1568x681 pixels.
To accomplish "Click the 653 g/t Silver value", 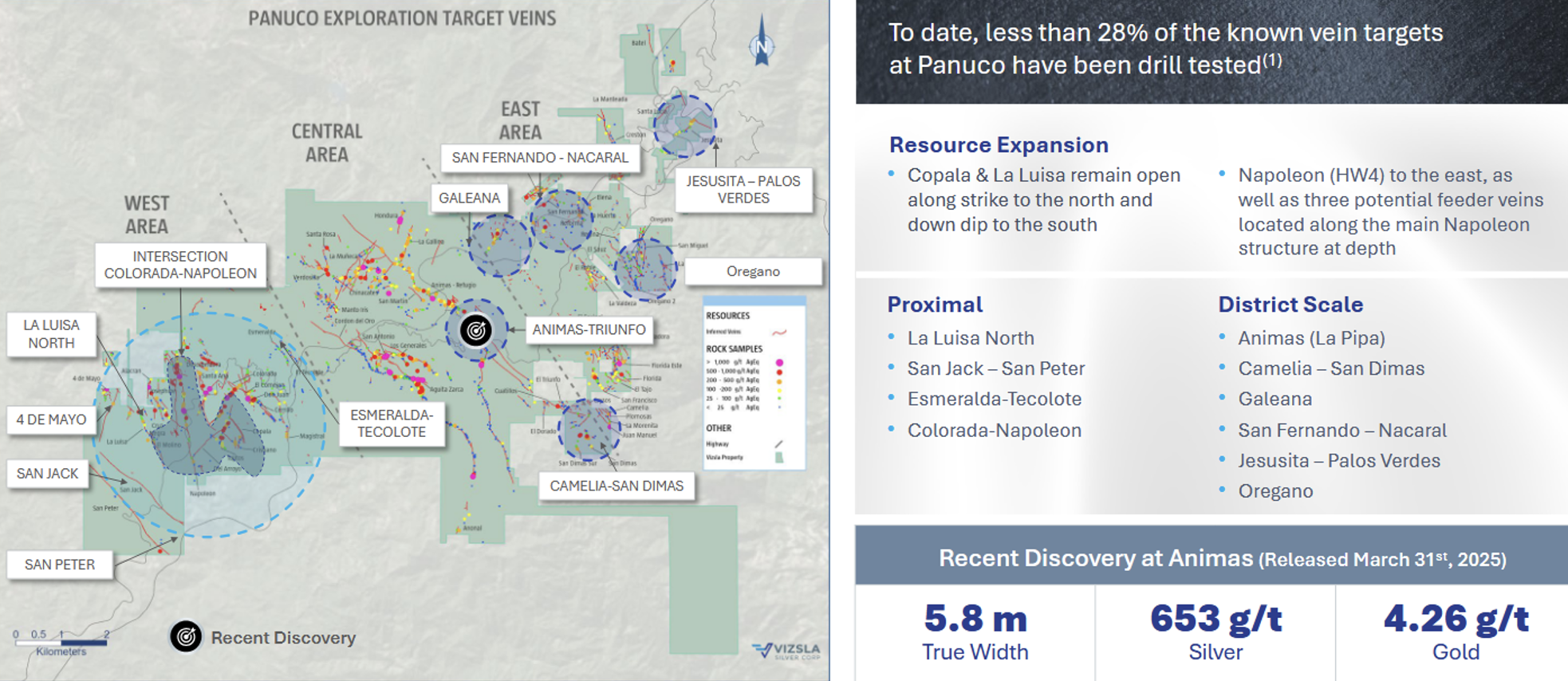I will pyautogui.click(x=1215, y=620).
